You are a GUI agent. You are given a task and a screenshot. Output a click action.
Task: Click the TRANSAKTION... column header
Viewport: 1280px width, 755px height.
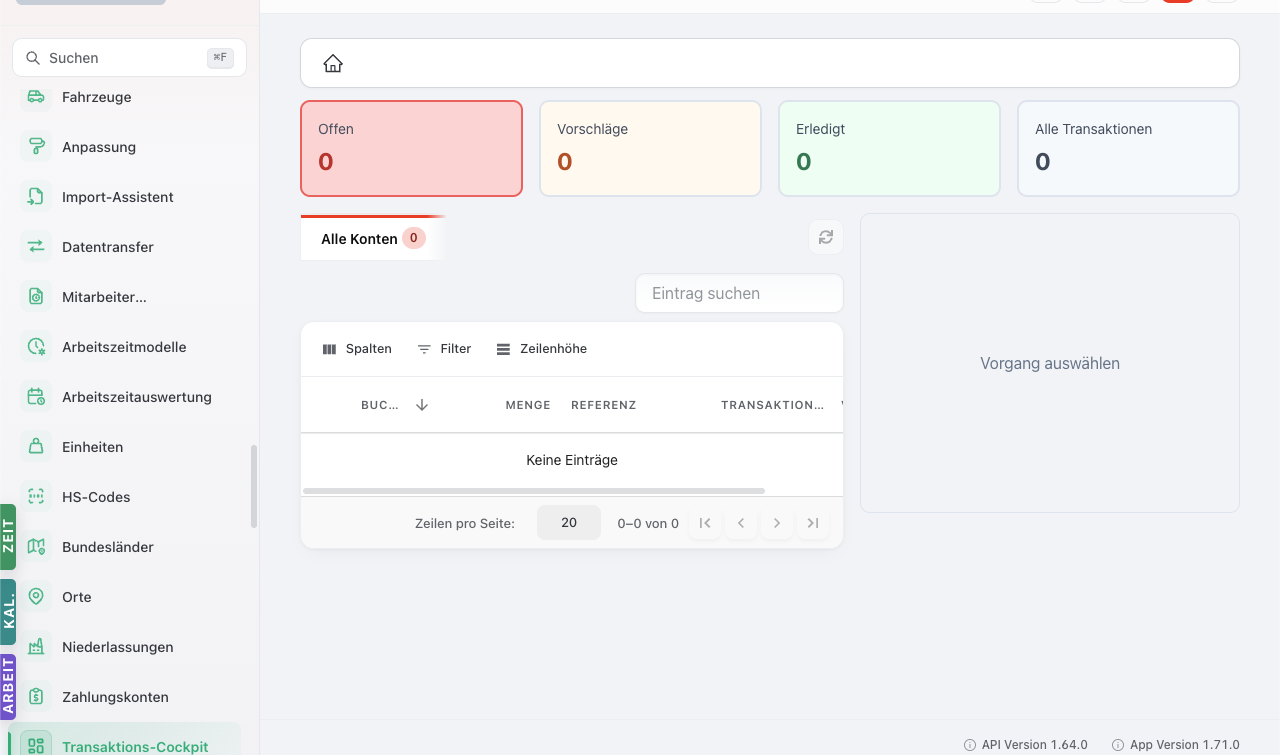(772, 405)
